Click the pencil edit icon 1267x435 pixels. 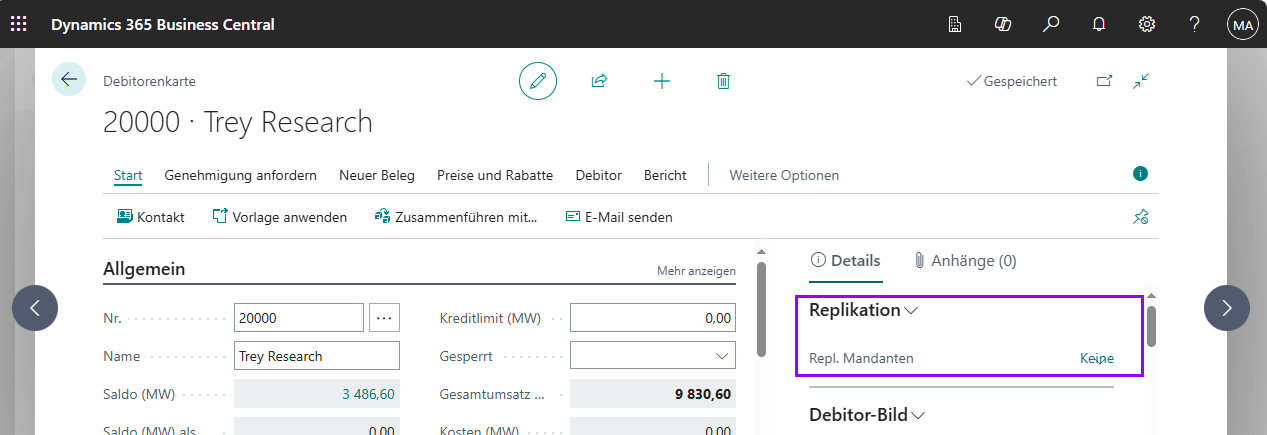(x=538, y=81)
